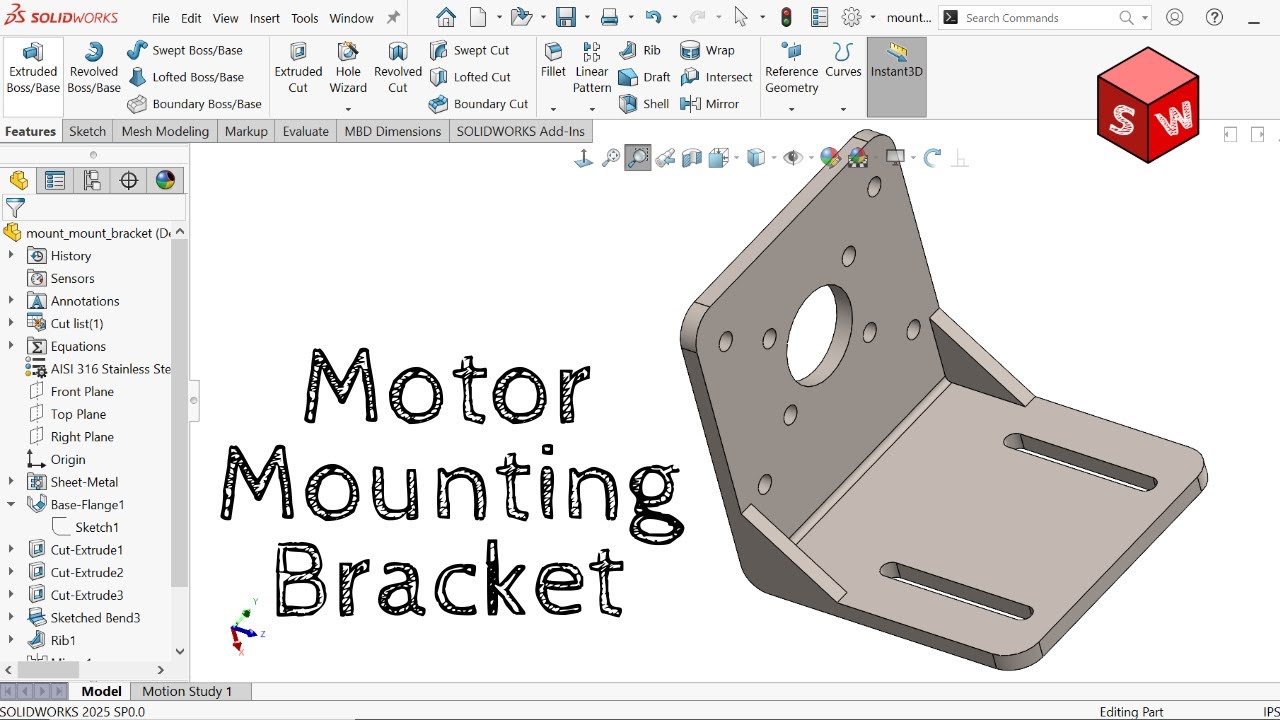
Task: Expand the Annotations tree node
Action: (11, 301)
